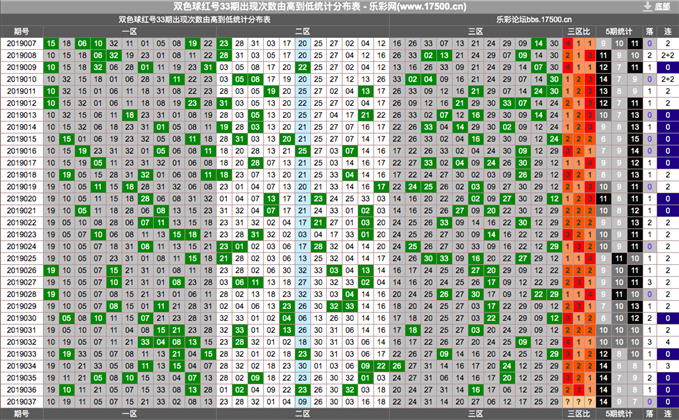This screenshot has width=679, height=420.
Task: Click the top 期号 column header
Action: pyautogui.click(x=20, y=31)
